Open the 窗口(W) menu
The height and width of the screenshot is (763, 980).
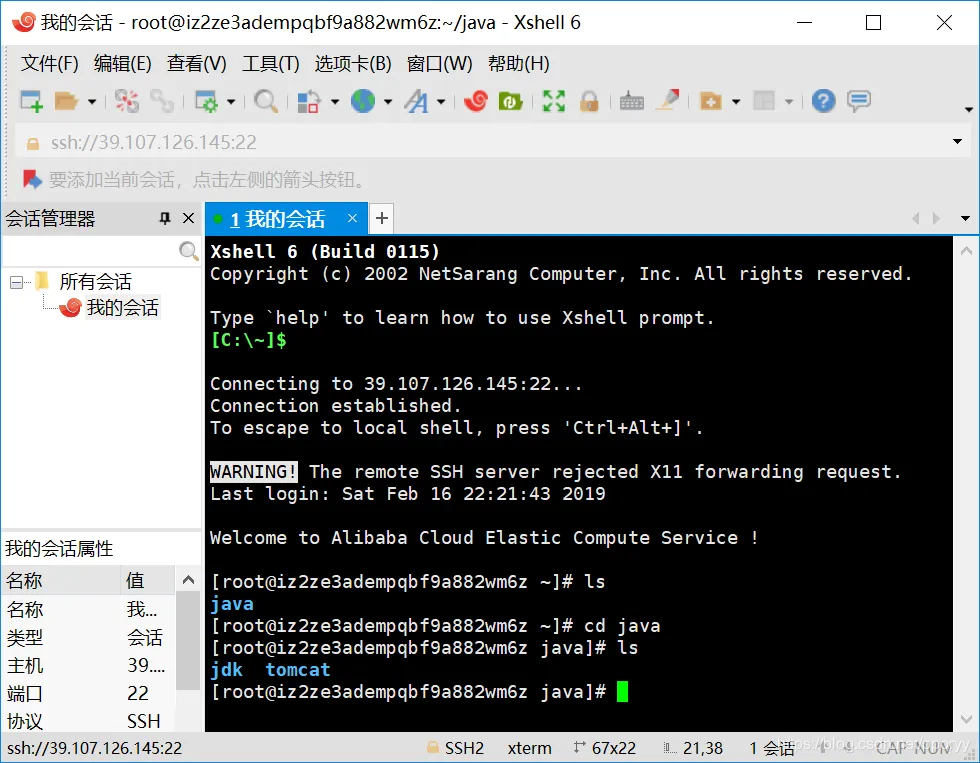[439, 64]
